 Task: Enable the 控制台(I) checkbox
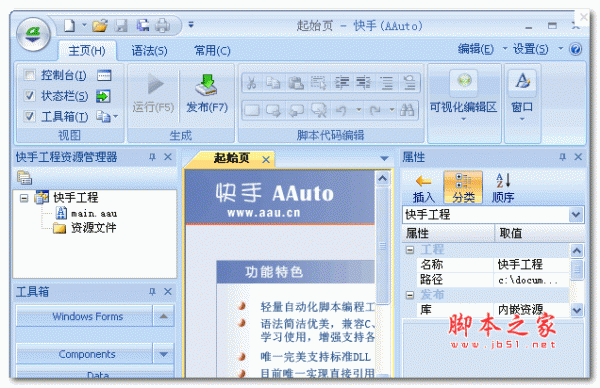point(29,75)
